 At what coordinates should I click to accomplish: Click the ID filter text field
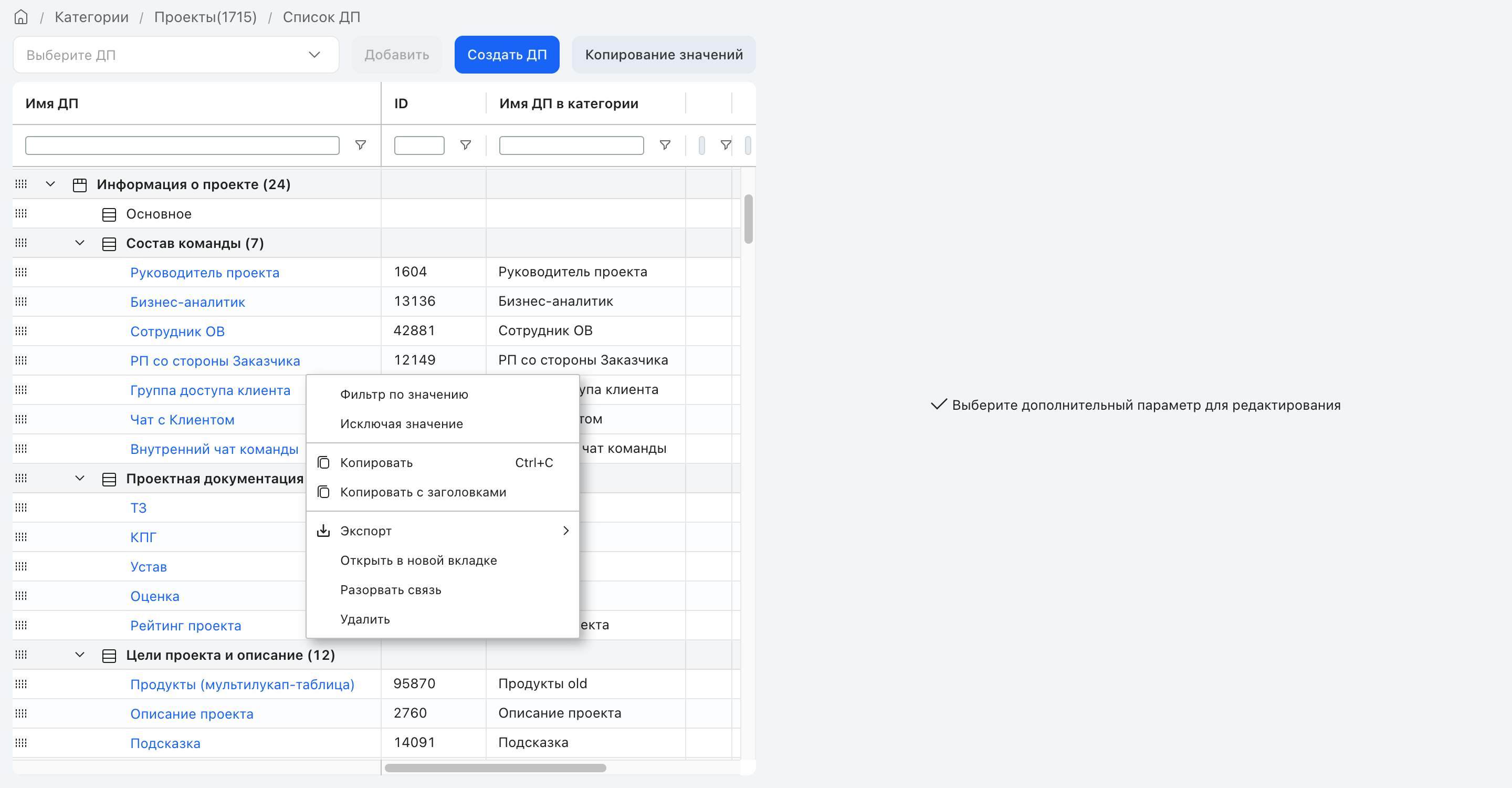pyautogui.click(x=419, y=145)
